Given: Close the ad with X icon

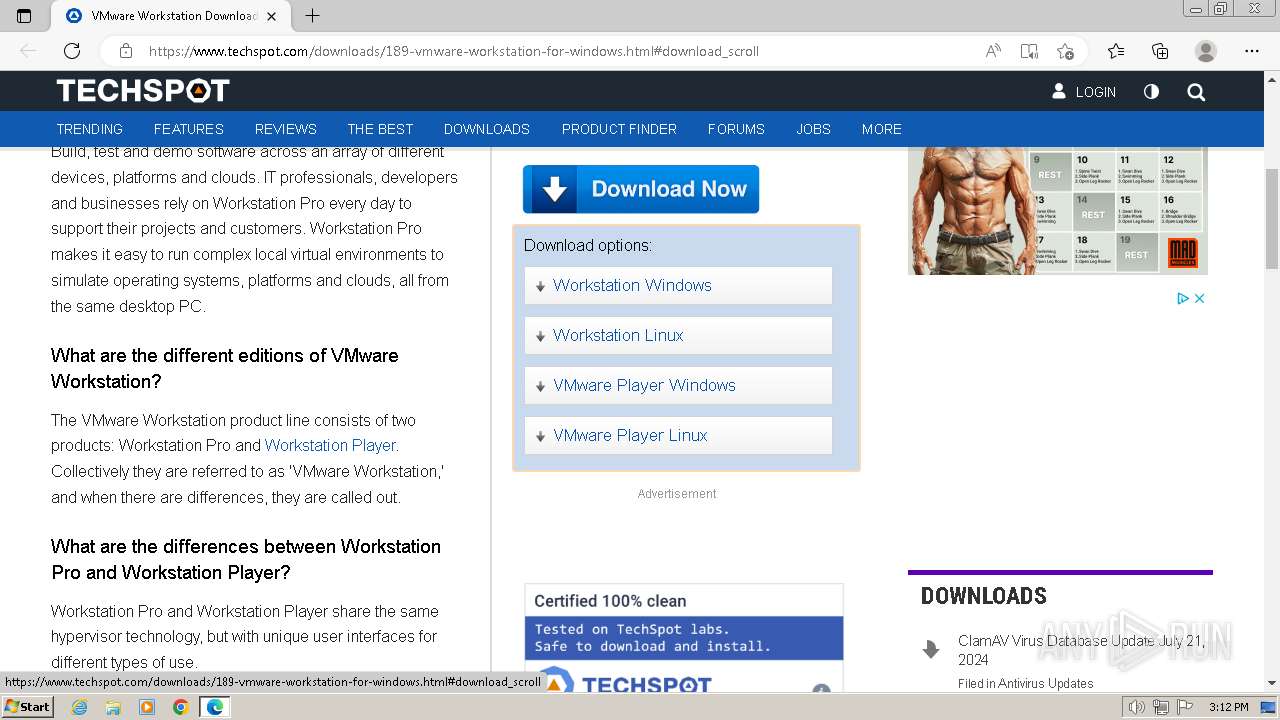Looking at the screenshot, I should click(1199, 298).
